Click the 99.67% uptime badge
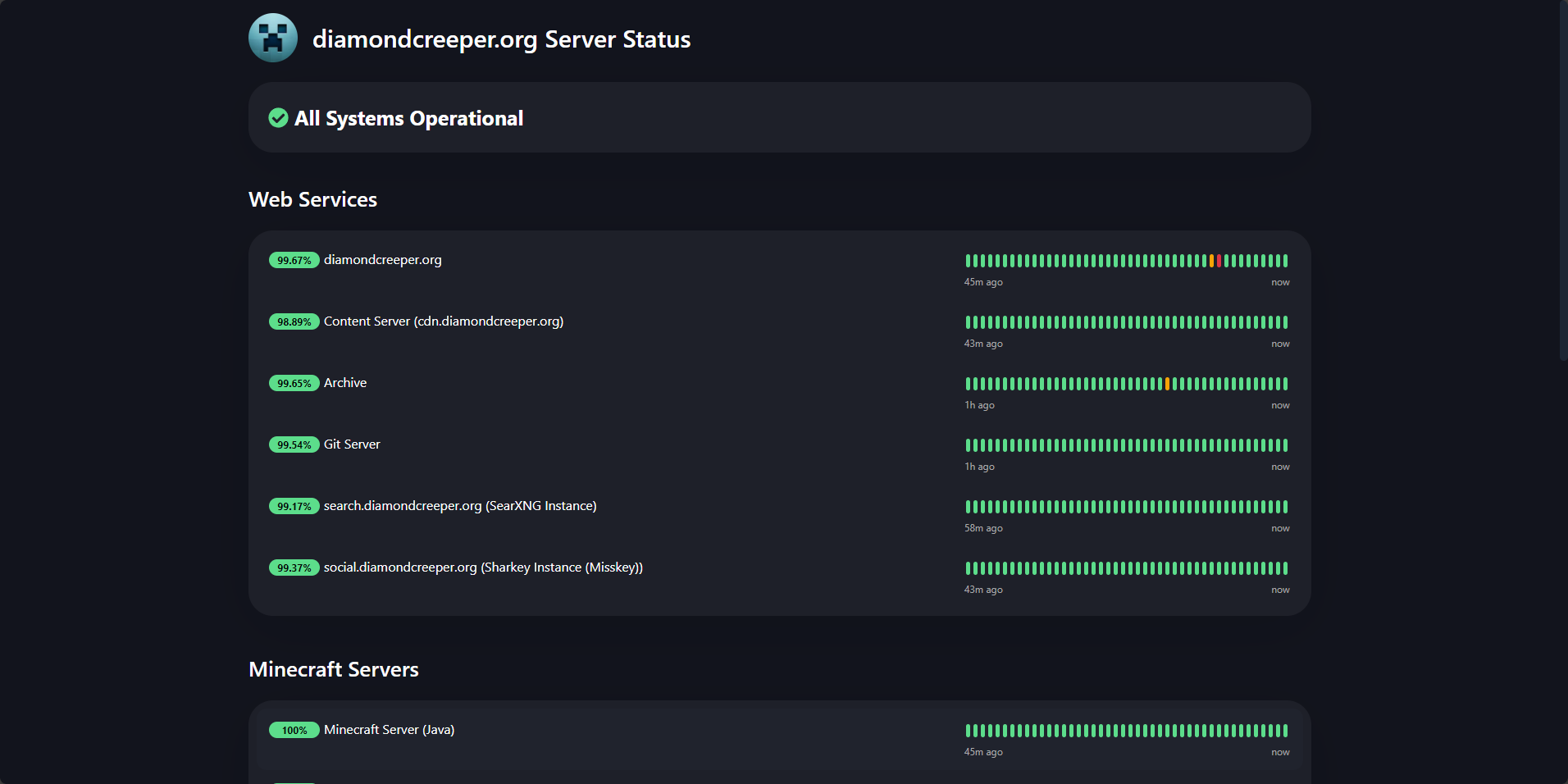The width and height of the screenshot is (1568, 784). point(294,260)
